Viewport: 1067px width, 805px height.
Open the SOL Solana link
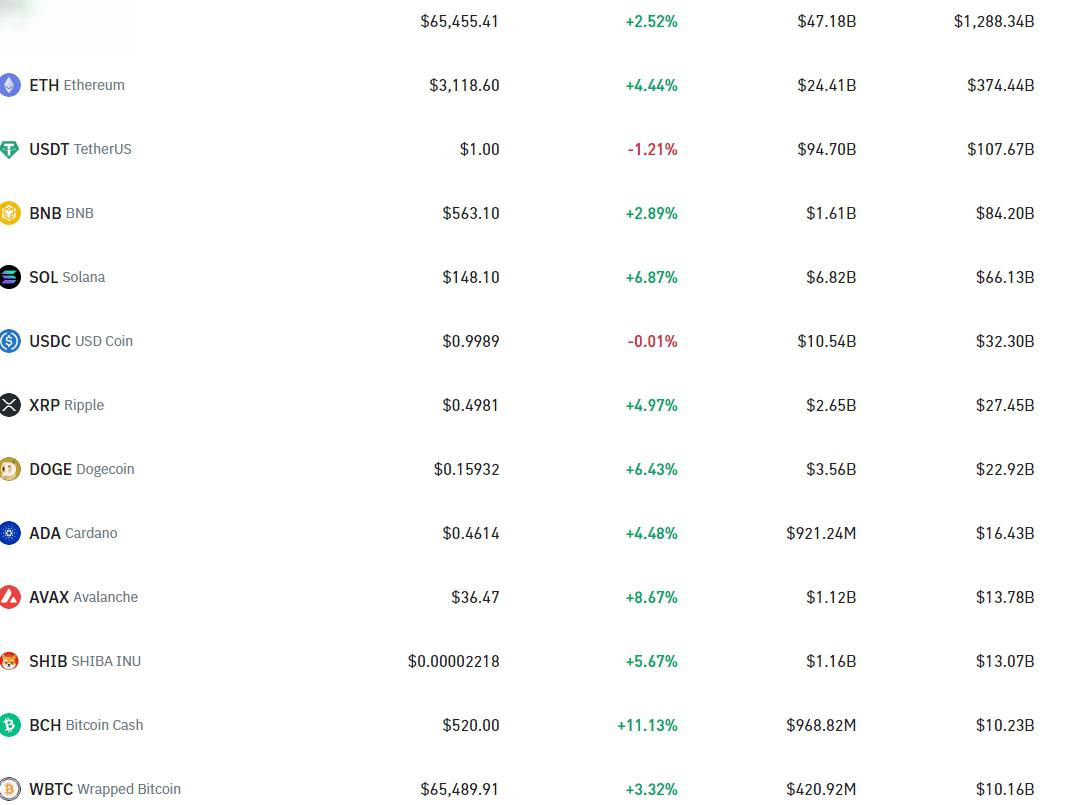click(x=67, y=277)
